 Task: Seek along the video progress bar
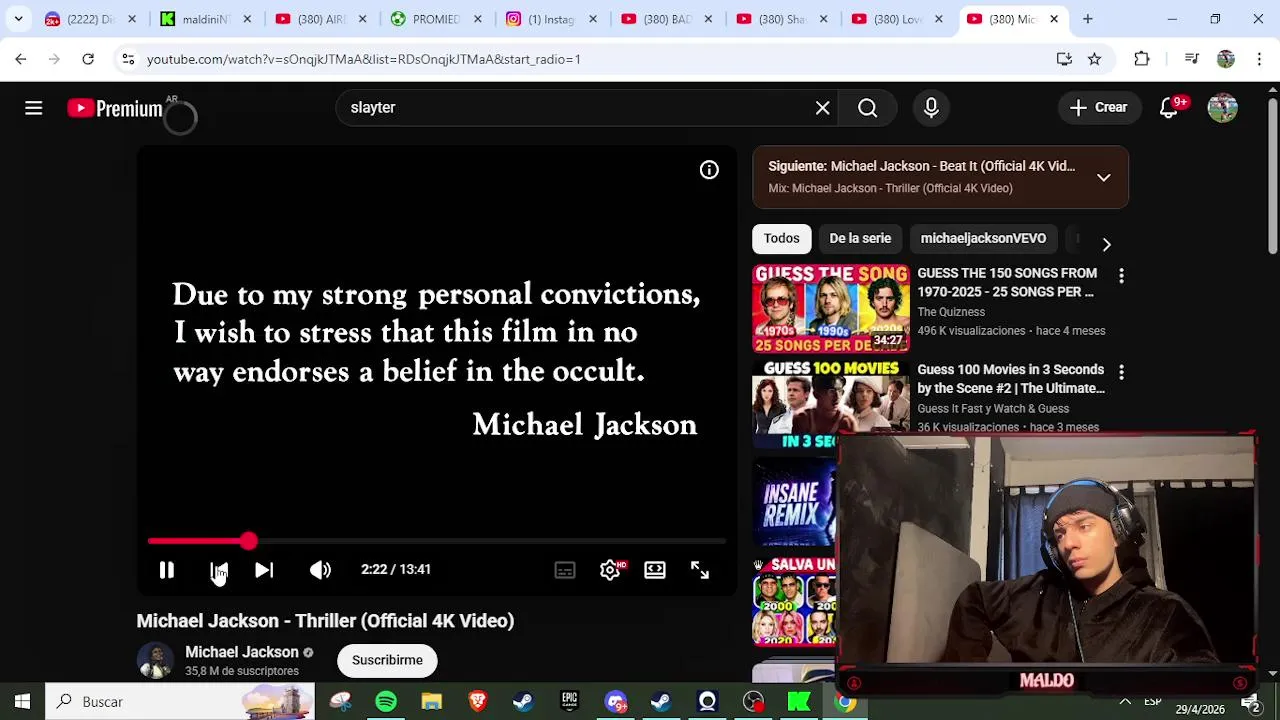436,541
